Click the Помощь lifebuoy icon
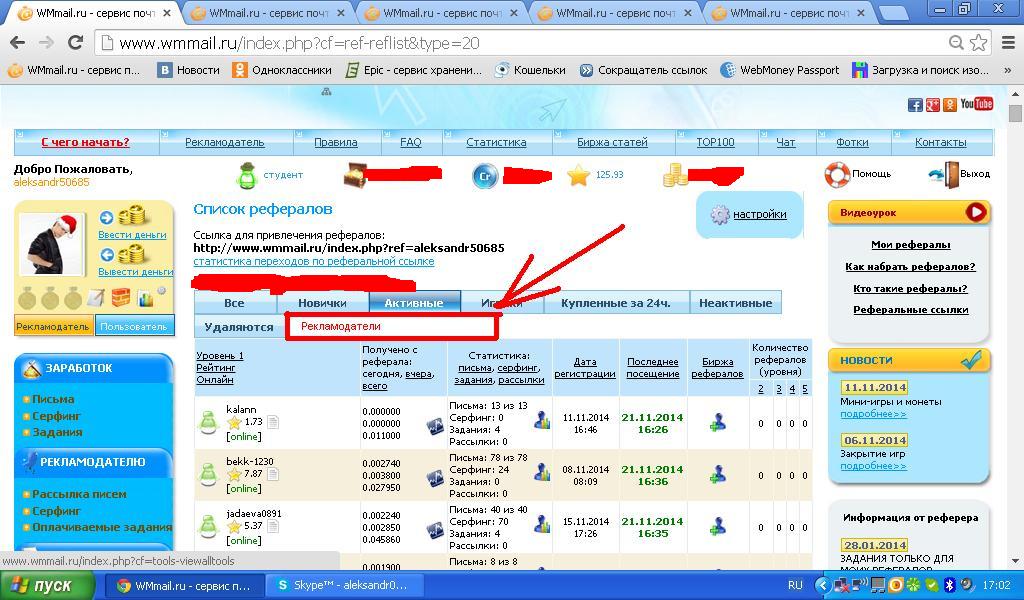Screen dimensions: 1024x600 (x=837, y=174)
